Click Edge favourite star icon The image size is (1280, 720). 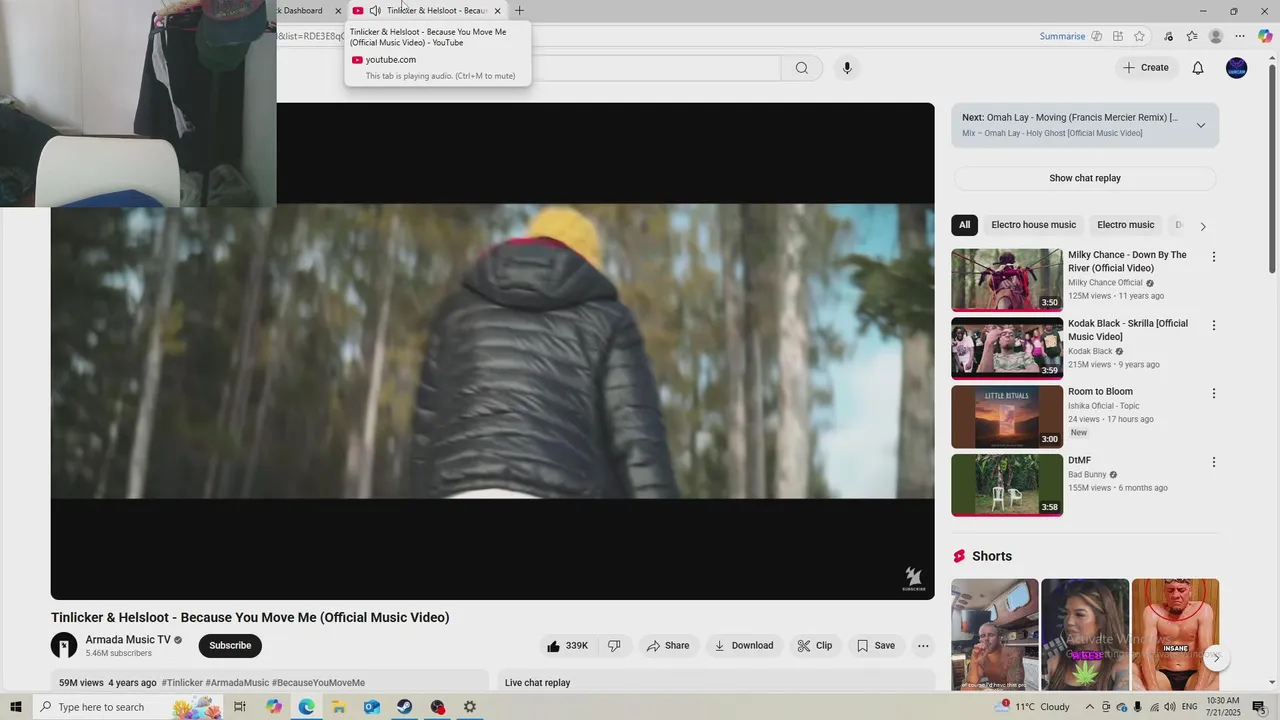coord(1139,36)
